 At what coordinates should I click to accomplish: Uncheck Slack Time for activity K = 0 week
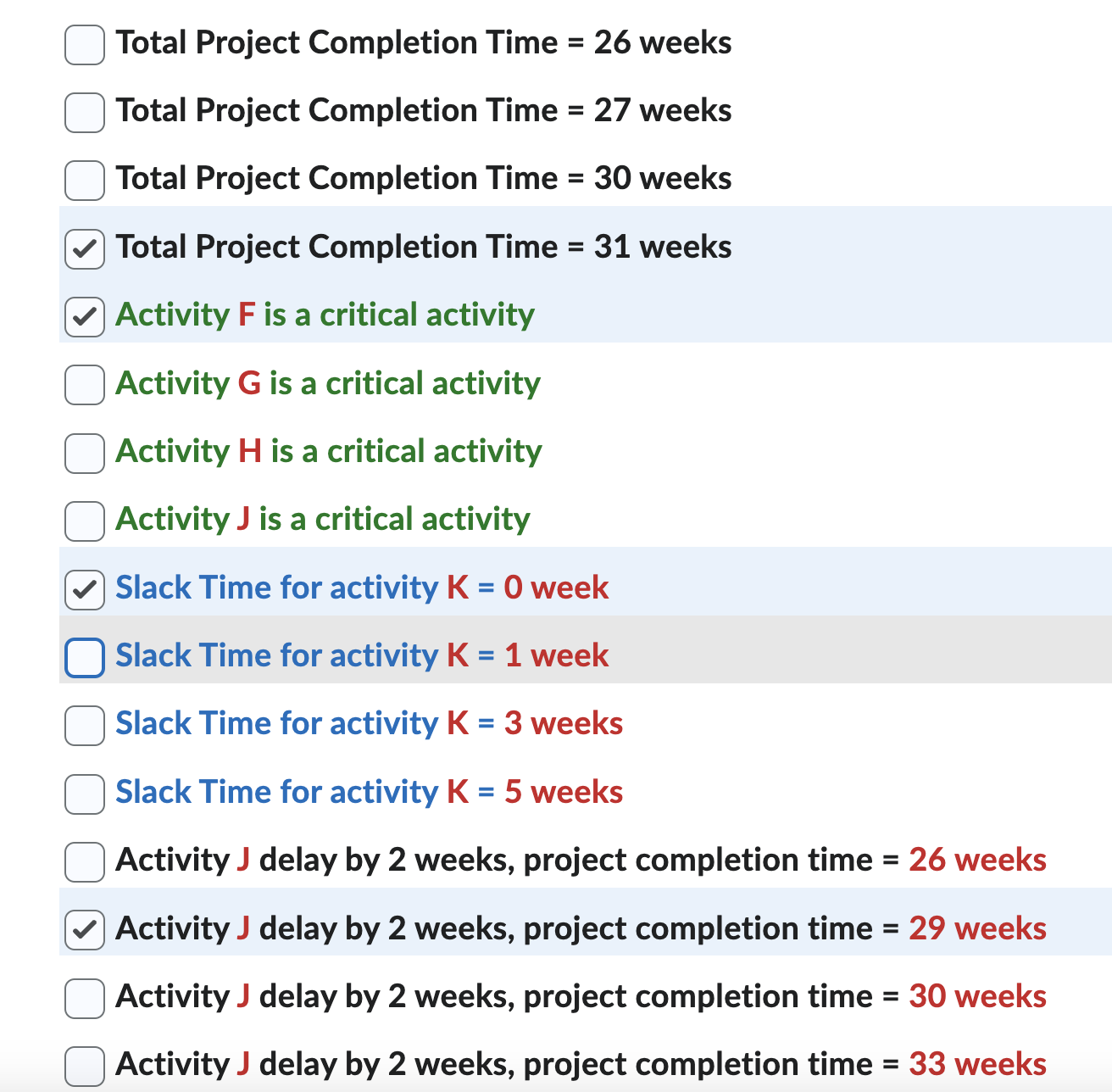(84, 588)
